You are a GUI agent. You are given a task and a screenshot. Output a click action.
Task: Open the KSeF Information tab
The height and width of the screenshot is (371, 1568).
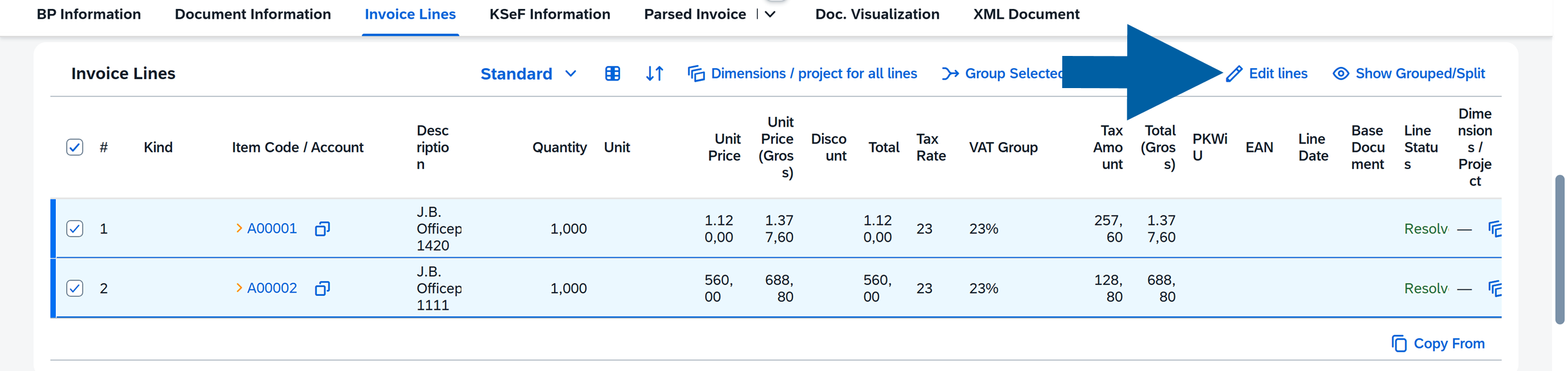(x=549, y=14)
